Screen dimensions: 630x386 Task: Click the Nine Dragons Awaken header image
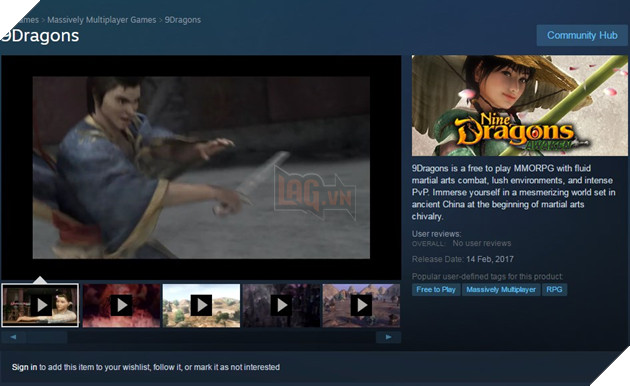pos(520,106)
